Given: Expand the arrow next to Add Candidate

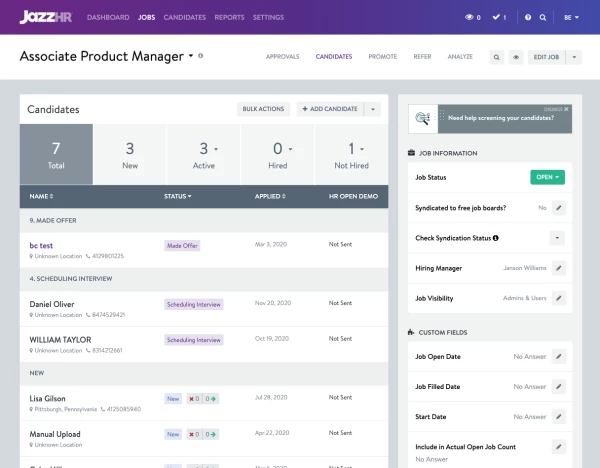Looking at the screenshot, I should tap(373, 108).
